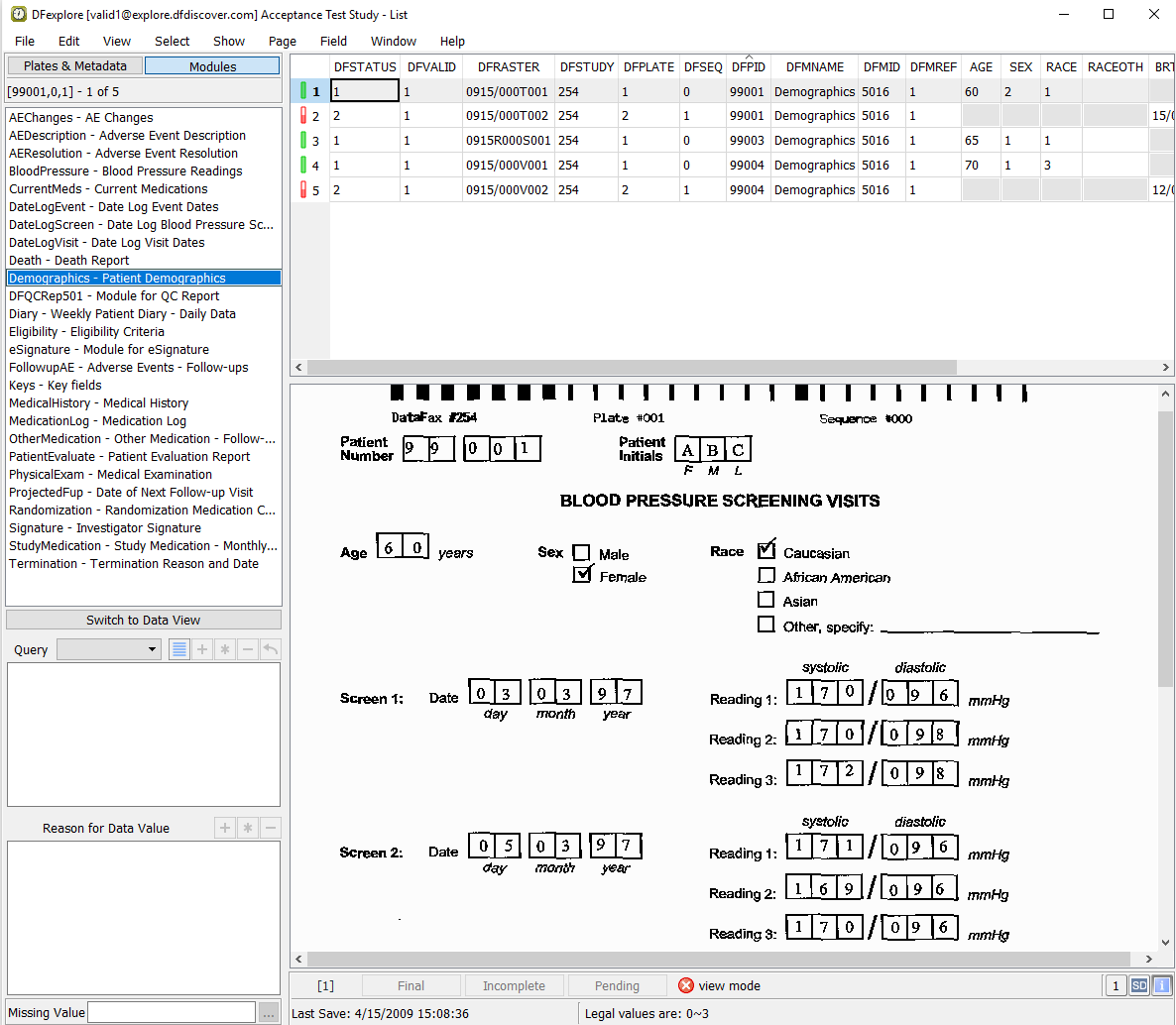The height and width of the screenshot is (1025, 1176).
Task: Click the Query add plus icon
Action: point(202,649)
